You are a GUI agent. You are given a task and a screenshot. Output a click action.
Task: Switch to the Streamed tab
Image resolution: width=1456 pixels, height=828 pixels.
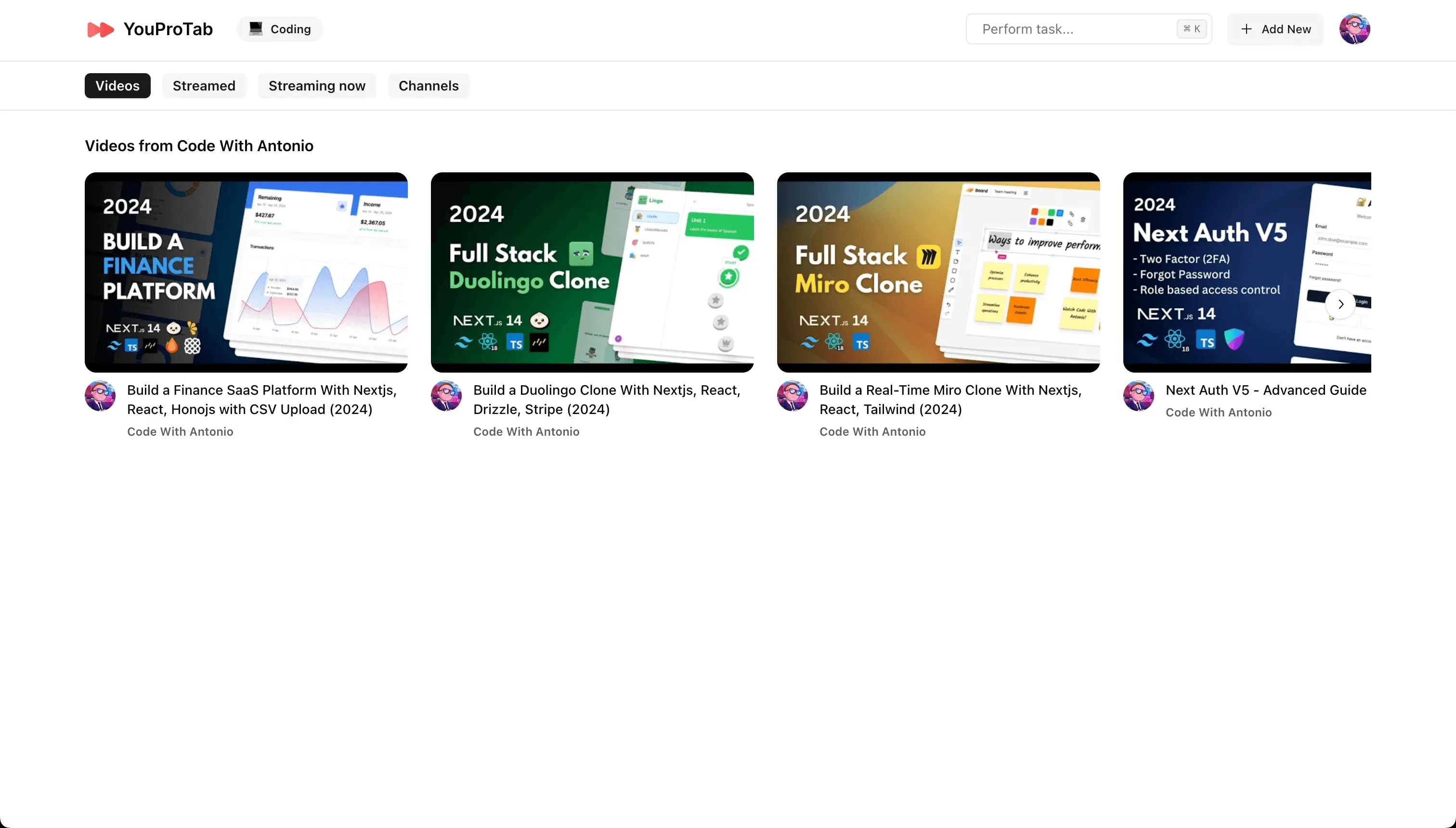[x=204, y=85]
